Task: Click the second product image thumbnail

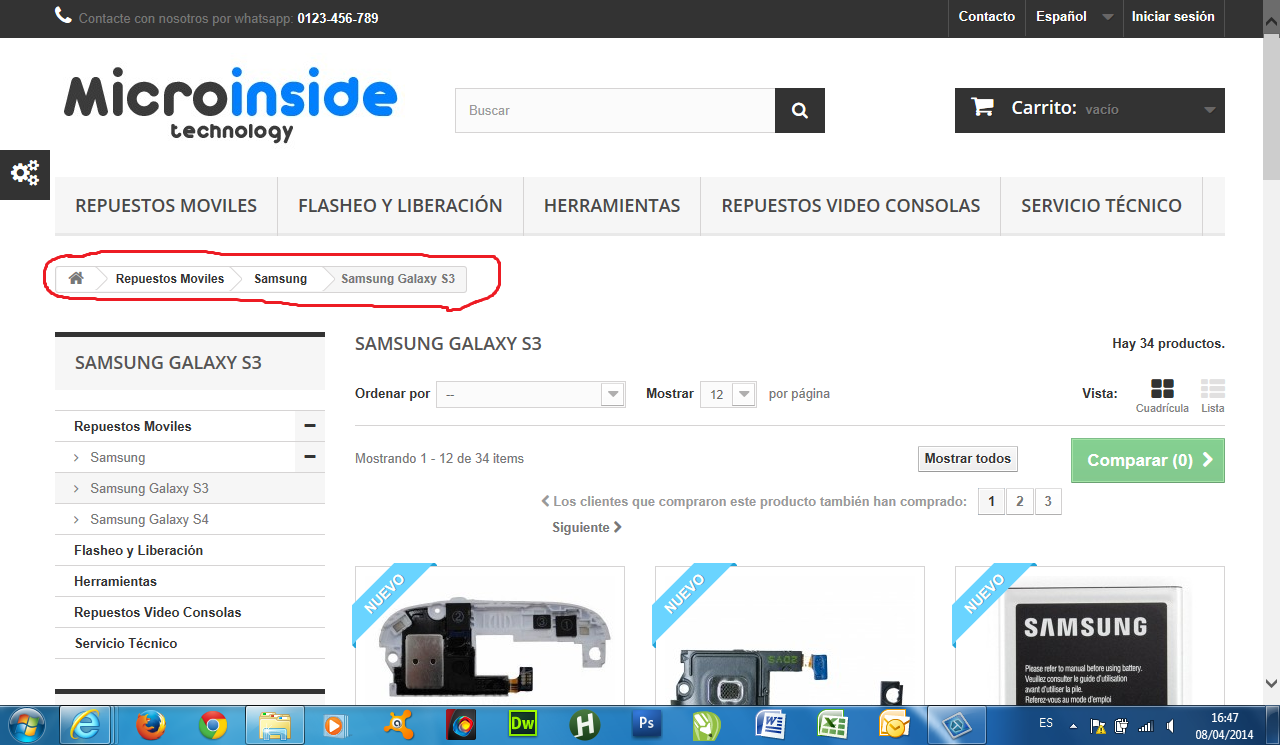Action: (x=790, y=634)
